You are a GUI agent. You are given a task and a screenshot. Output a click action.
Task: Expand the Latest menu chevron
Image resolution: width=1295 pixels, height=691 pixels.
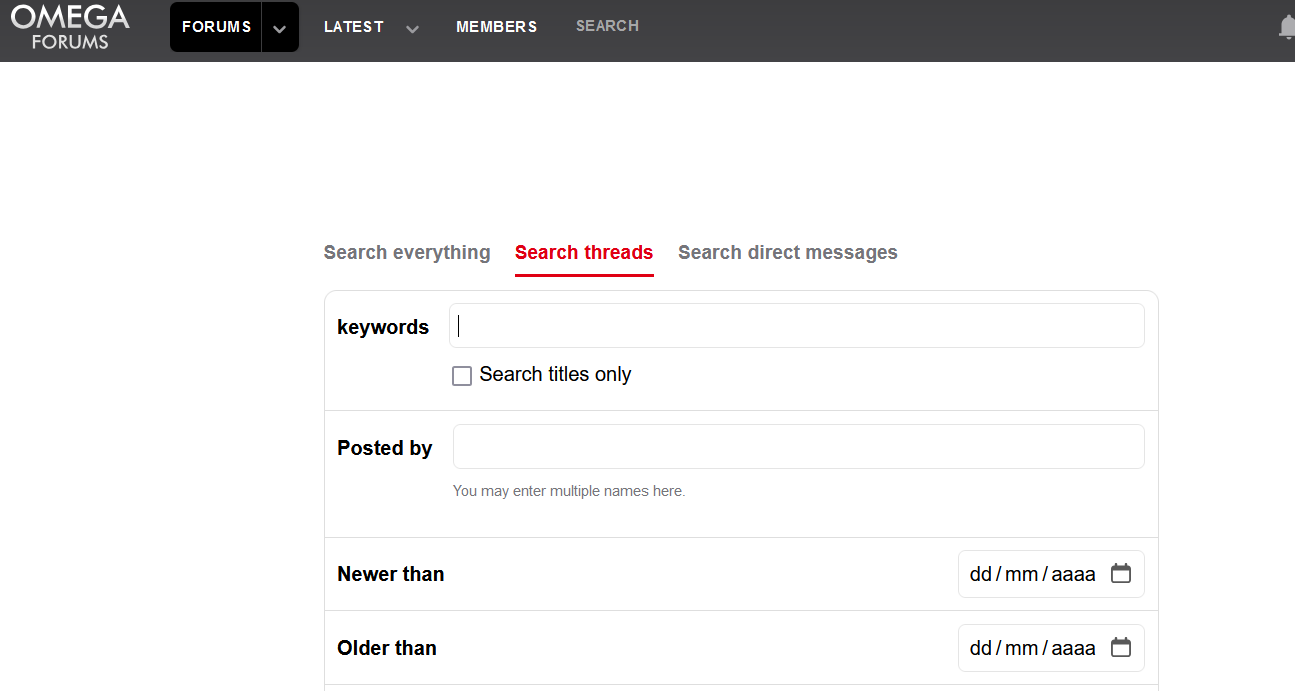click(412, 28)
